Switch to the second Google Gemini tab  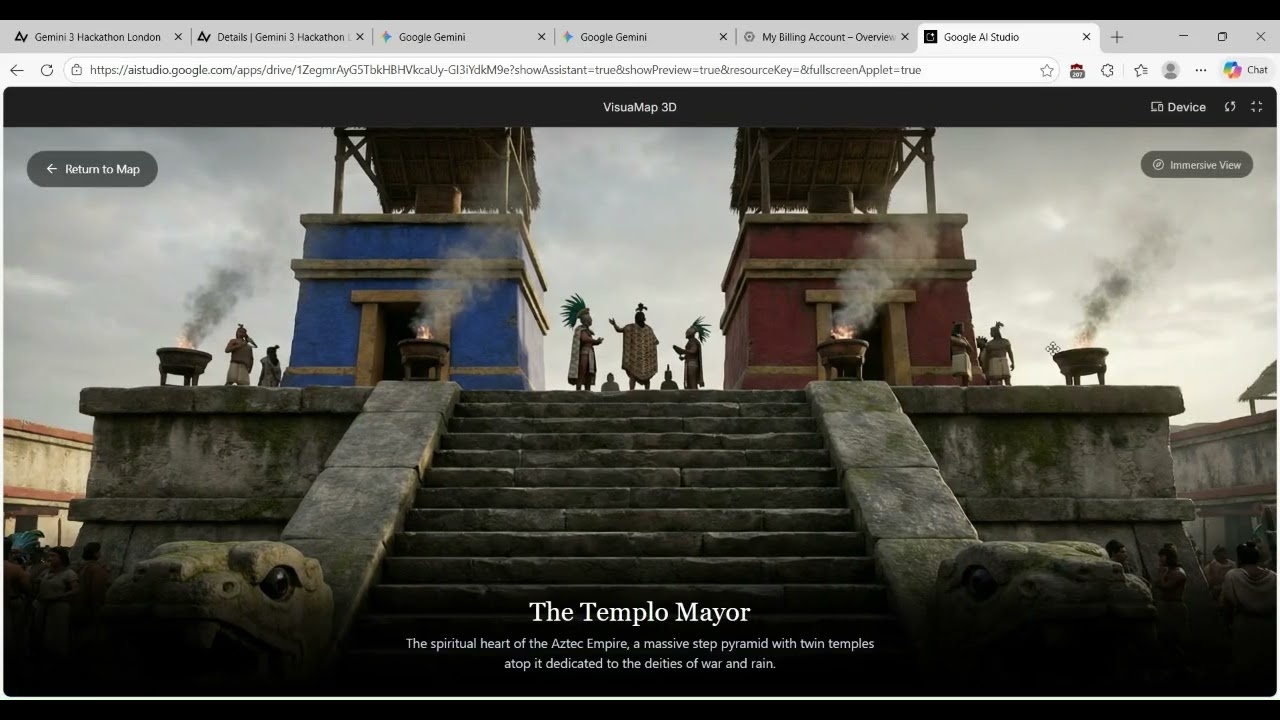coord(644,37)
